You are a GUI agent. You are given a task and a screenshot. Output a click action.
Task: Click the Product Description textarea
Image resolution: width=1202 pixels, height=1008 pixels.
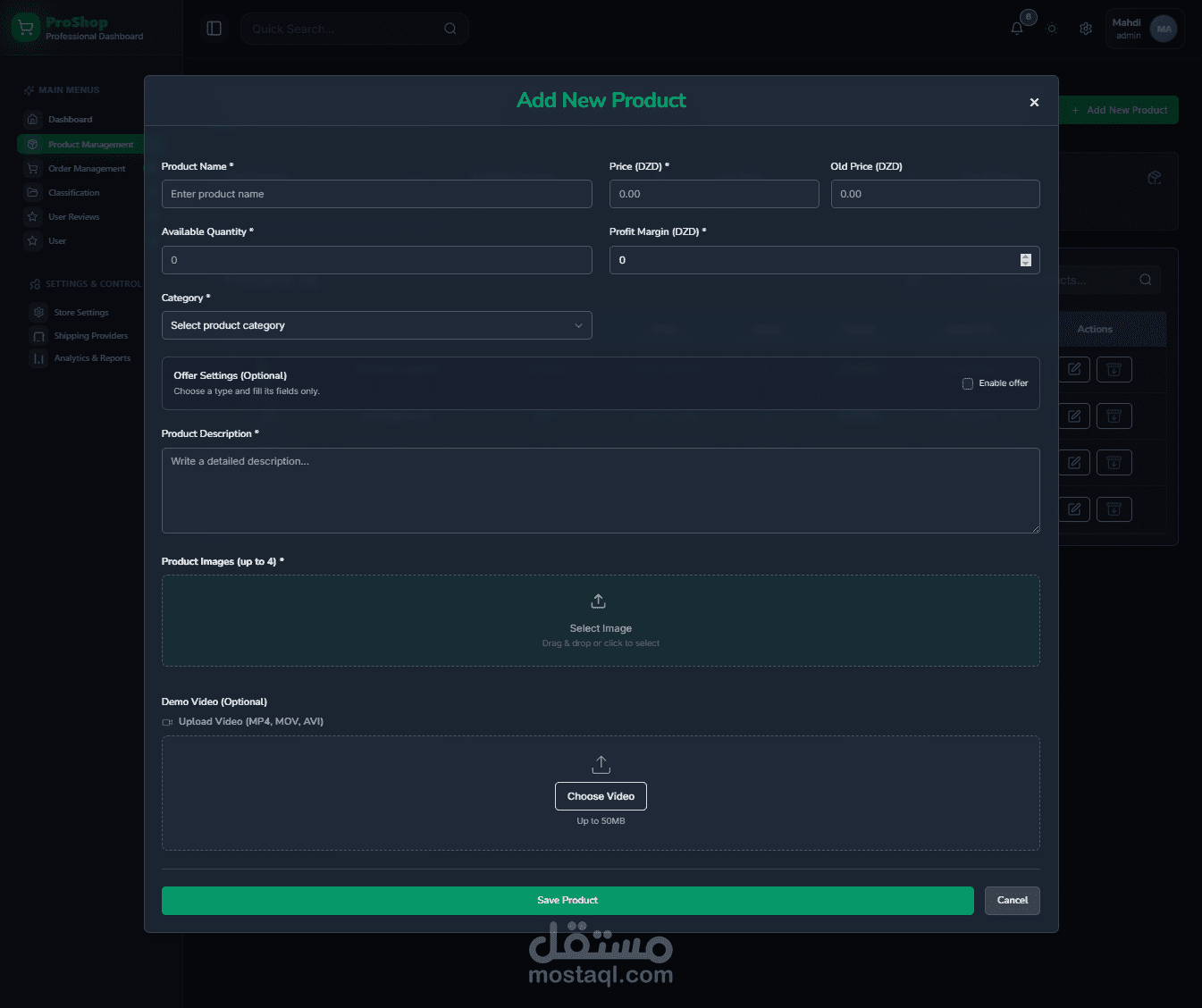(x=601, y=491)
